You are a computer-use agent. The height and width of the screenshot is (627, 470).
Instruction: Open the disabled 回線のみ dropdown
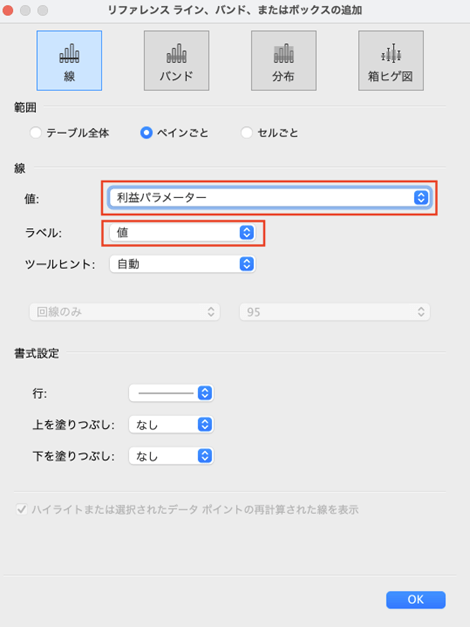[125, 312]
